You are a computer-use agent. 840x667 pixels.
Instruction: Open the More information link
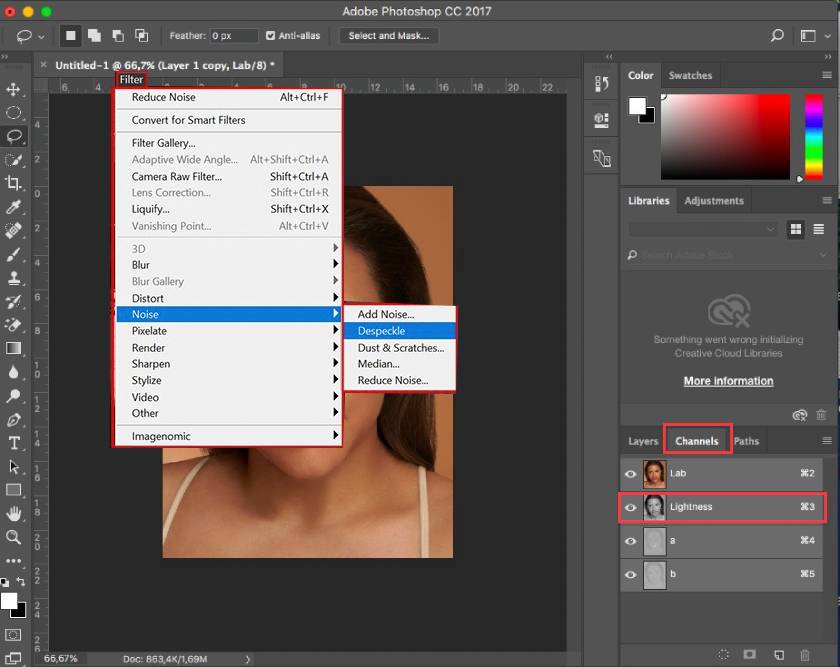pos(728,381)
